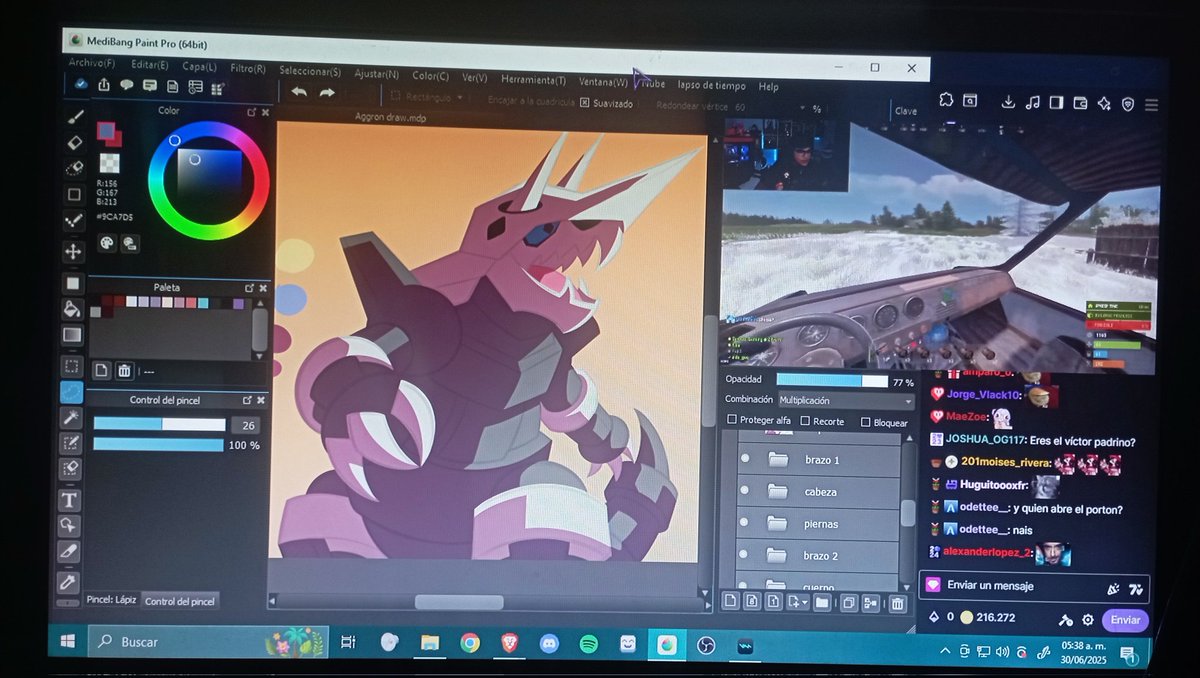This screenshot has height=678, width=1200.
Task: Undock the Paleta panel
Action: pos(249,288)
